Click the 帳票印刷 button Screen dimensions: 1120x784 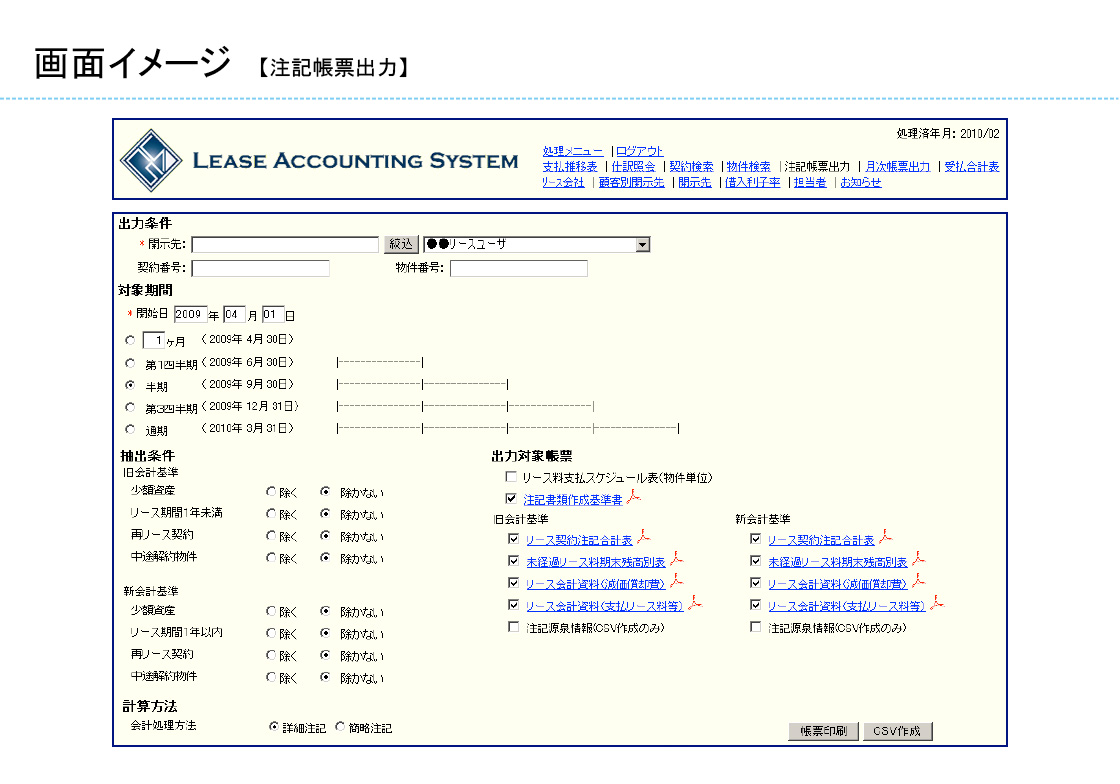(x=824, y=731)
